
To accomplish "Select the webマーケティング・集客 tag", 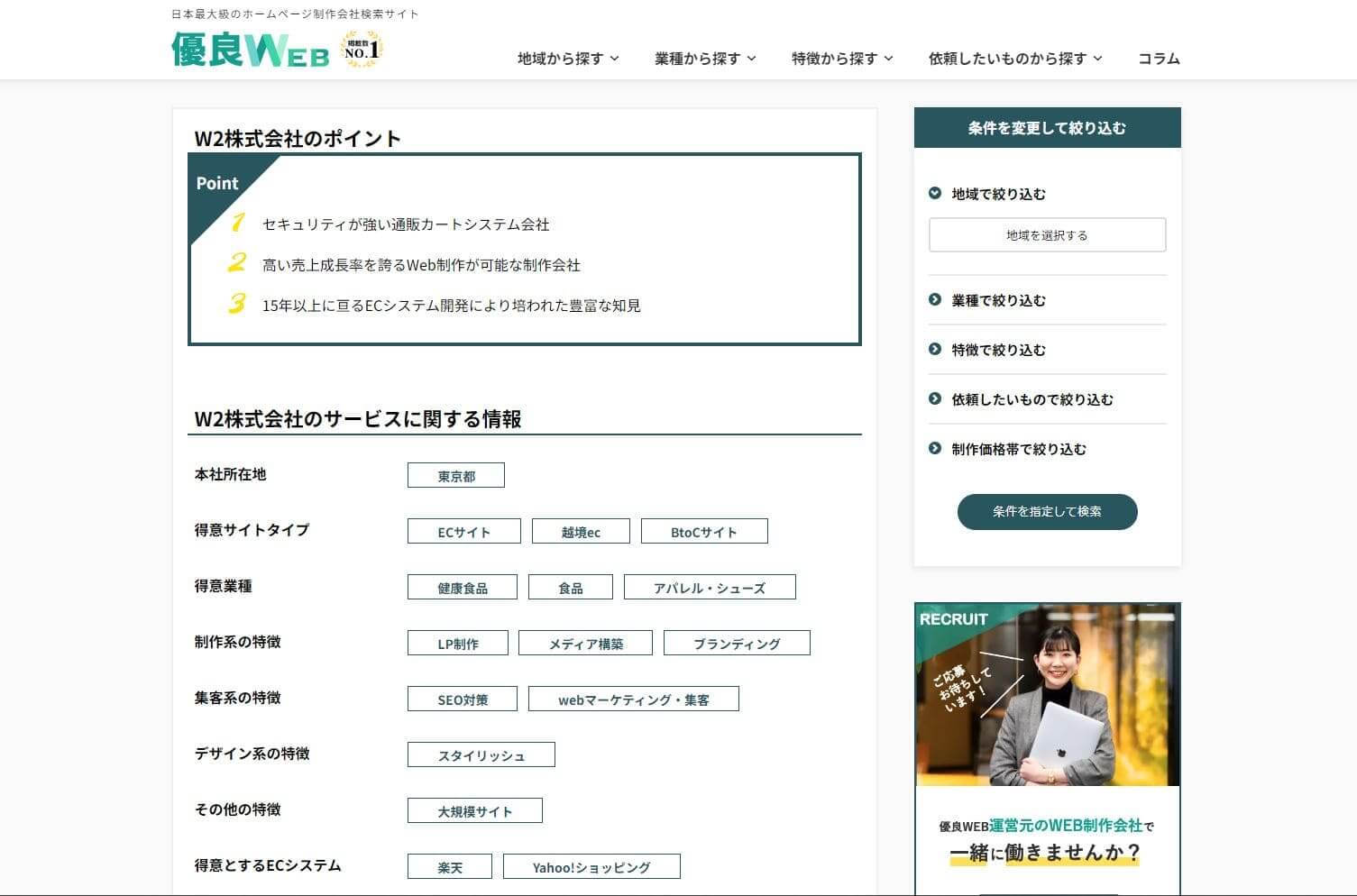I will tap(634, 699).
